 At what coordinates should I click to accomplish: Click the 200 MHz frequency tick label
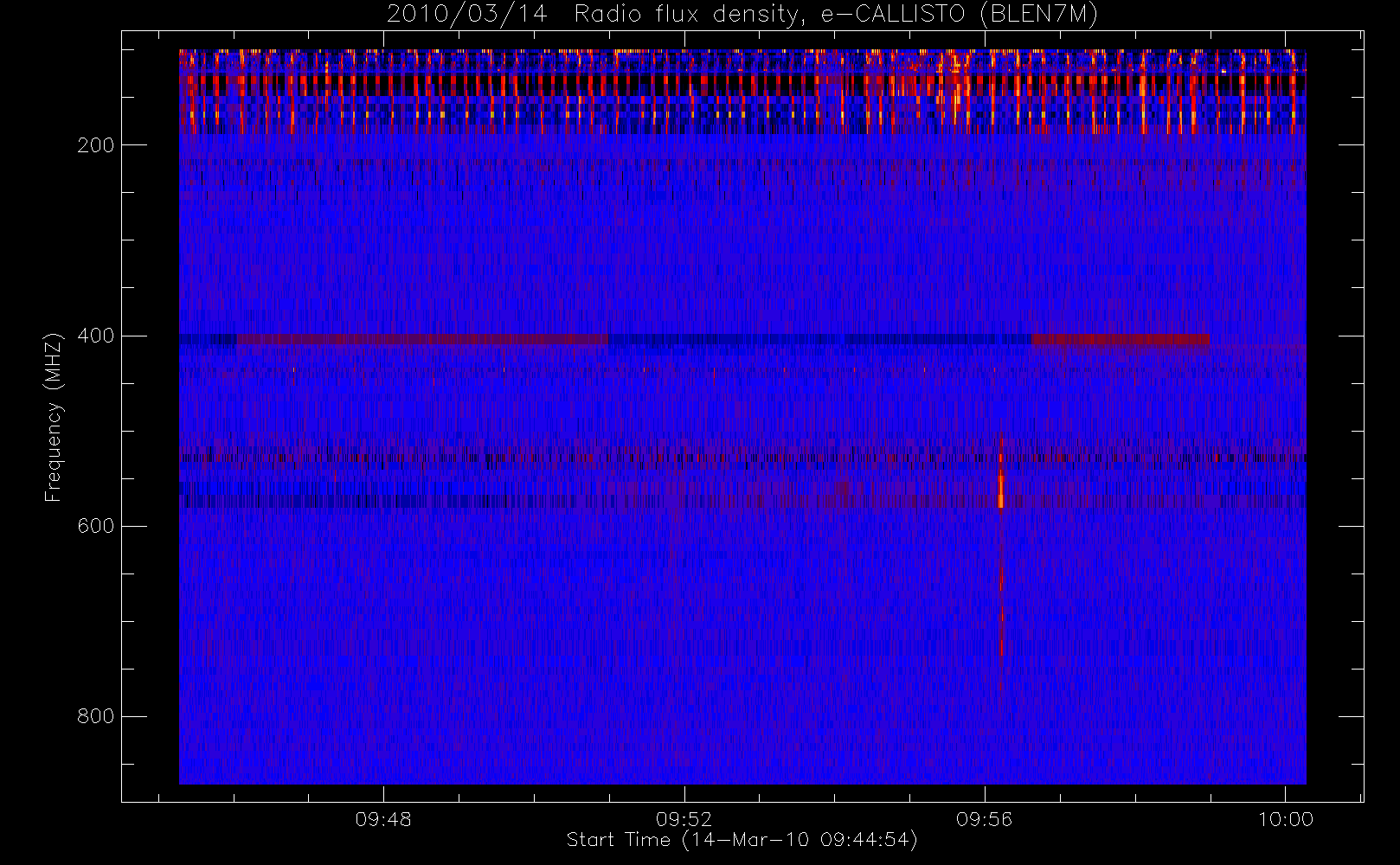click(95, 145)
